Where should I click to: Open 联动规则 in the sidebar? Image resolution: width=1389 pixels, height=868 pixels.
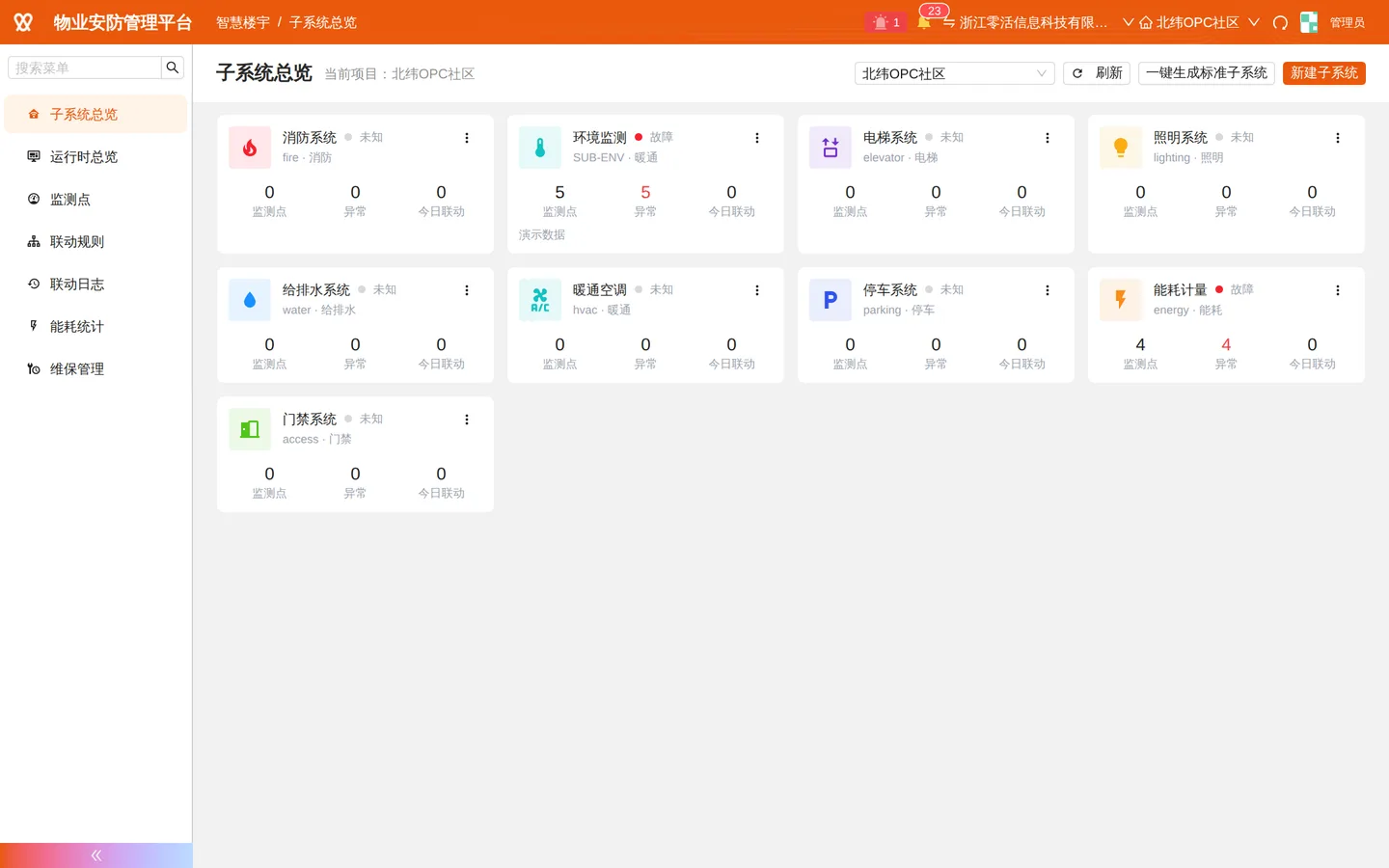95,241
